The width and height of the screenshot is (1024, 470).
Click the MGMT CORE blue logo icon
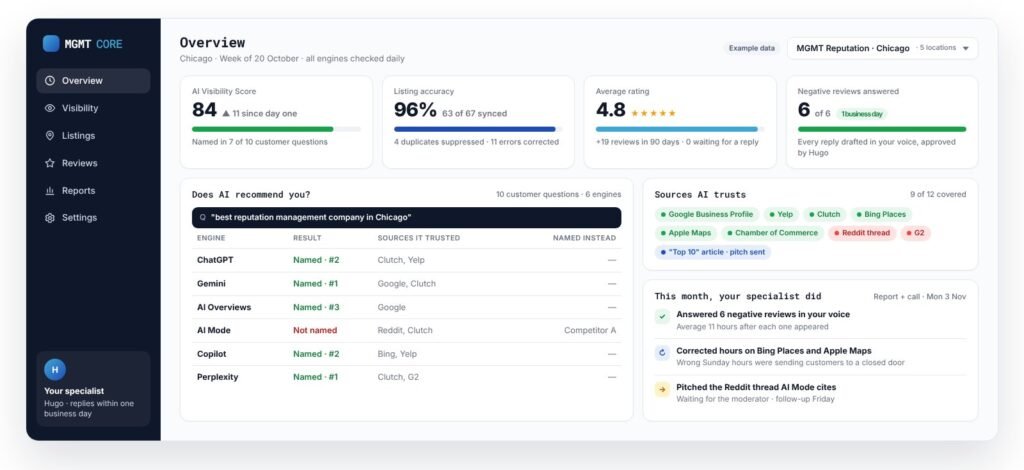pos(51,44)
